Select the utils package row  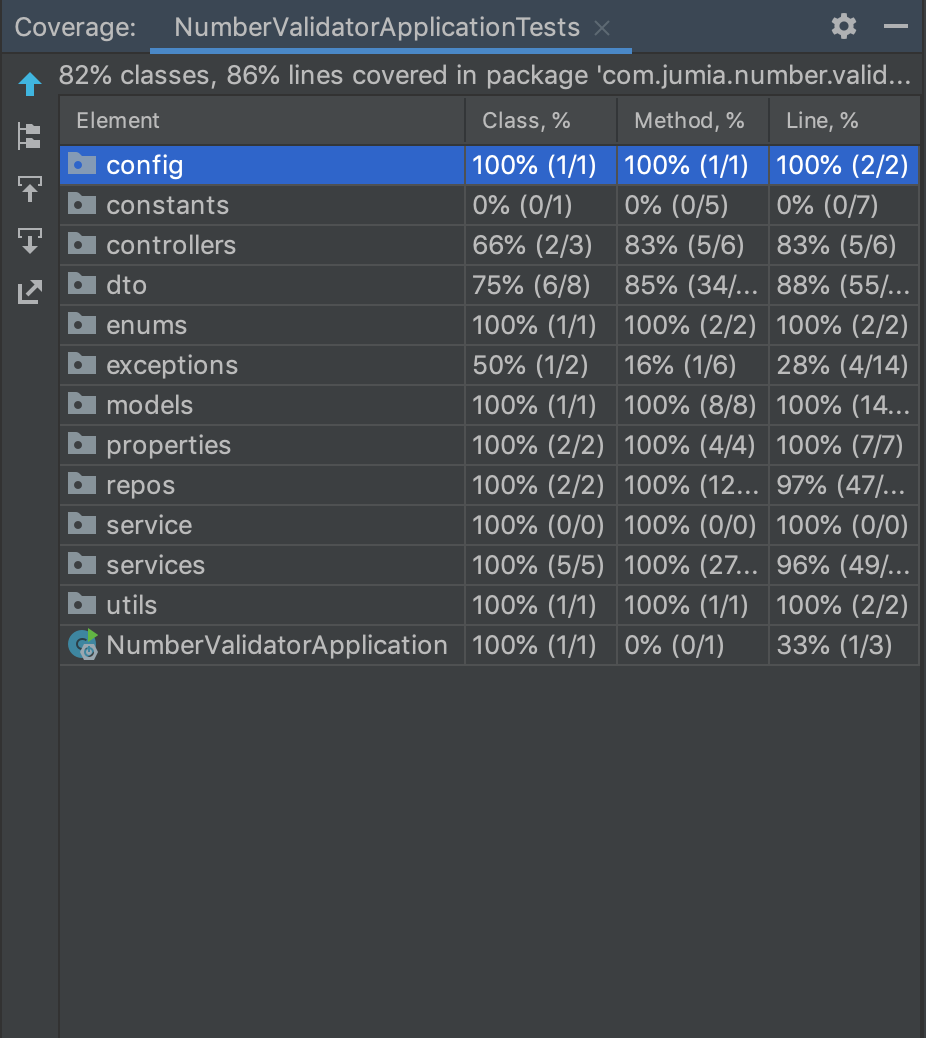tap(489, 605)
